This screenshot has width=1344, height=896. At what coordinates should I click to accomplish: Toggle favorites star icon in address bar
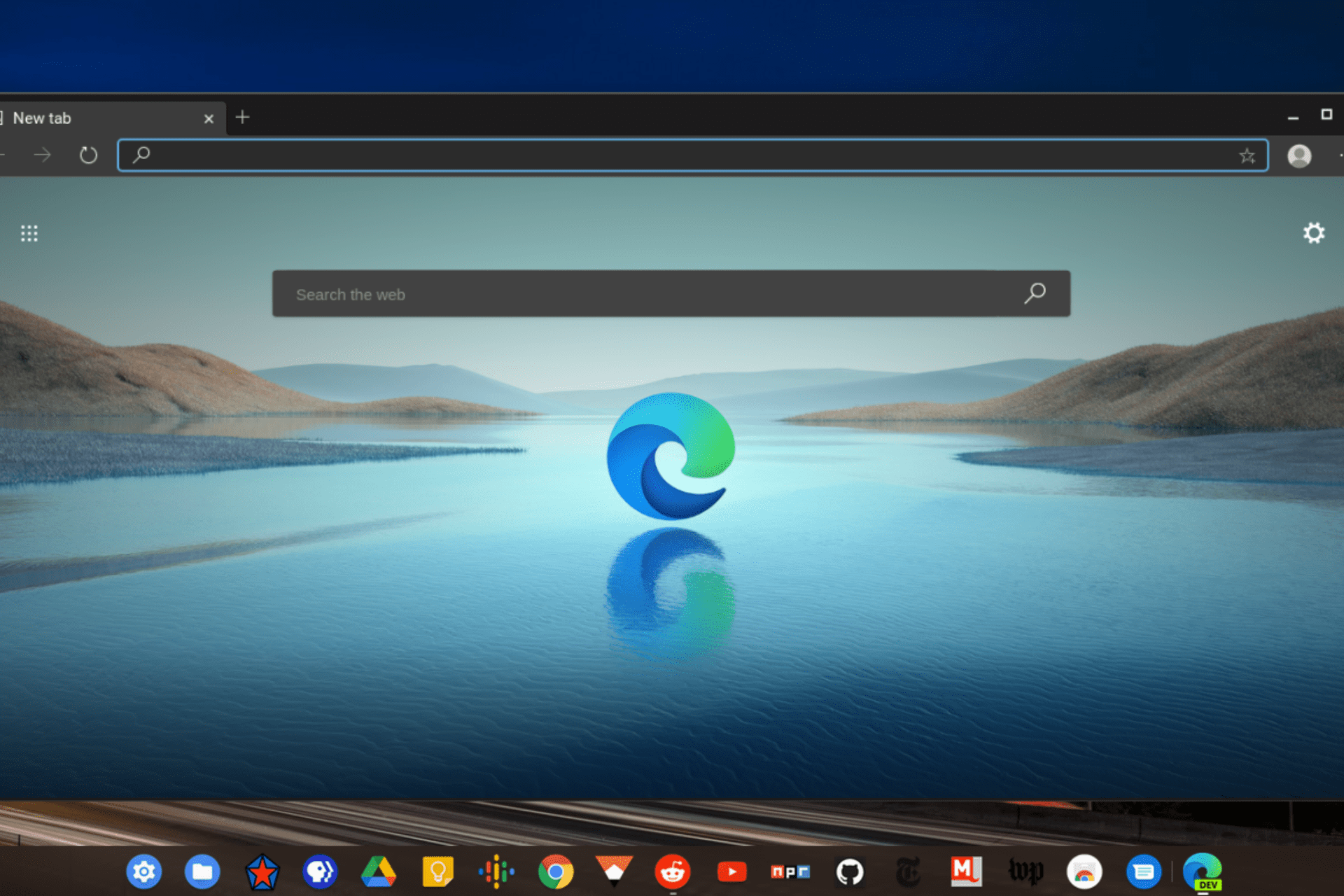pos(1247,153)
